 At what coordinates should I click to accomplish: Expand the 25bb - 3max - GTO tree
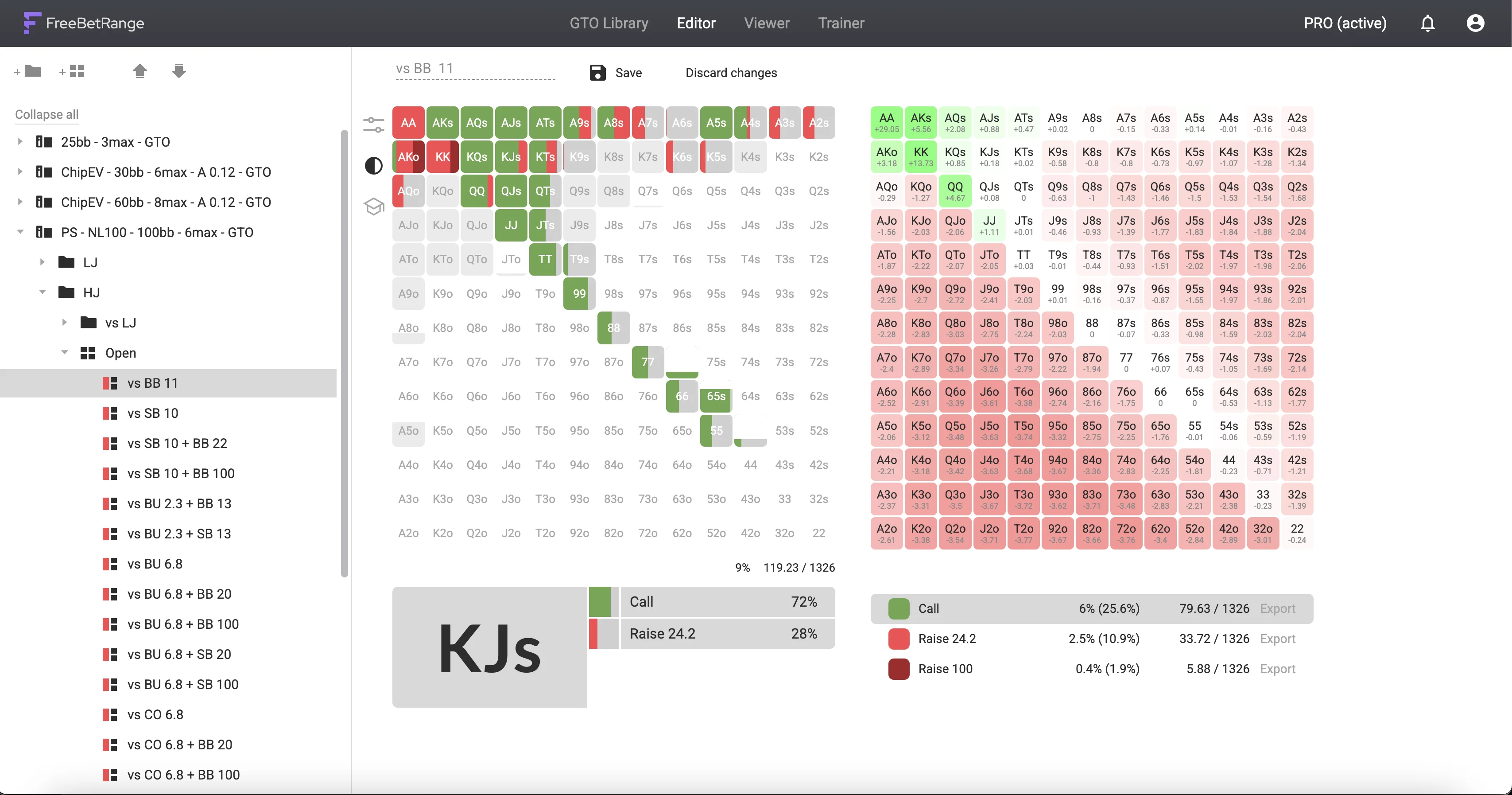pyautogui.click(x=20, y=141)
